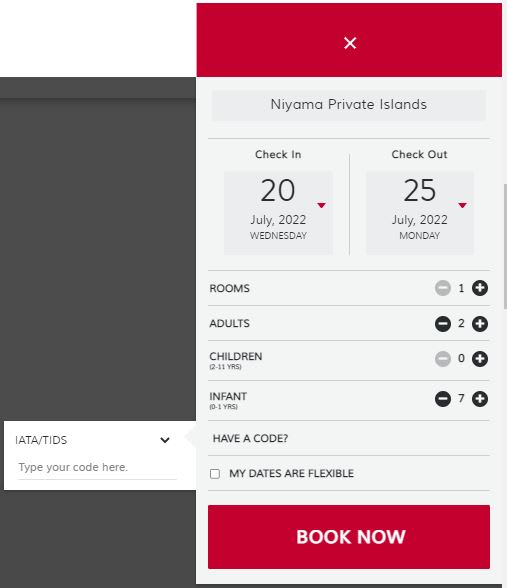Screen dimensions: 507x588
Task: Click the panel's vertical scrollbar
Action: [505, 246]
